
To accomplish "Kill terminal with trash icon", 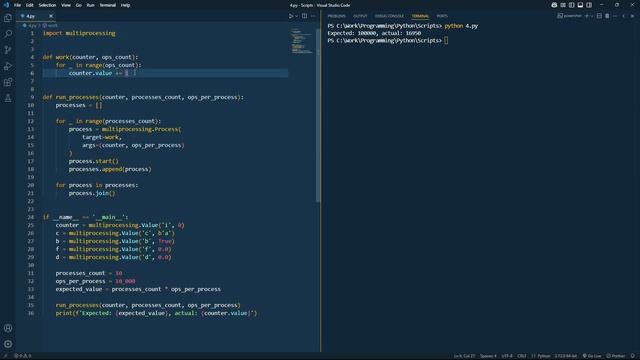I will [x=607, y=16].
